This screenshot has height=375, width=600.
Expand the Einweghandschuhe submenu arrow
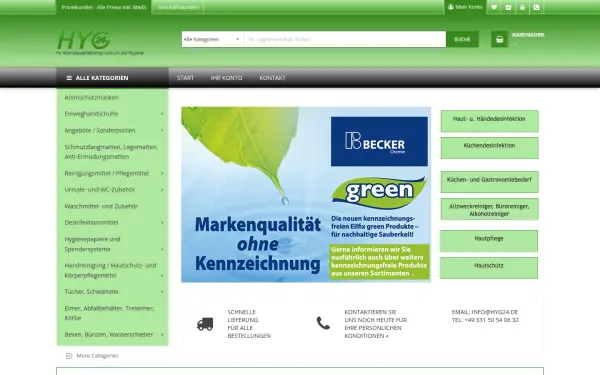(162, 114)
